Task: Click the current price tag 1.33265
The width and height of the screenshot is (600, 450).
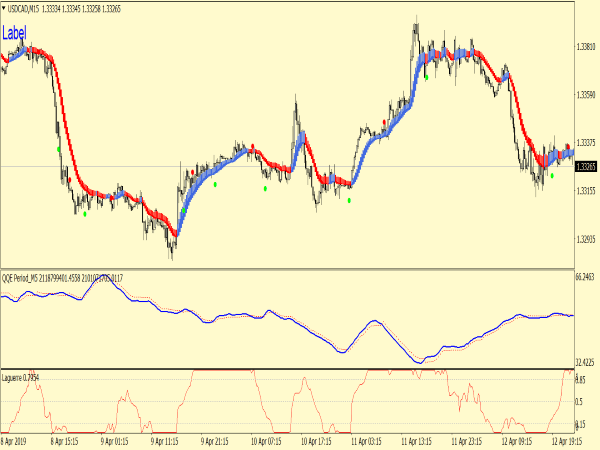Action: pos(586,166)
